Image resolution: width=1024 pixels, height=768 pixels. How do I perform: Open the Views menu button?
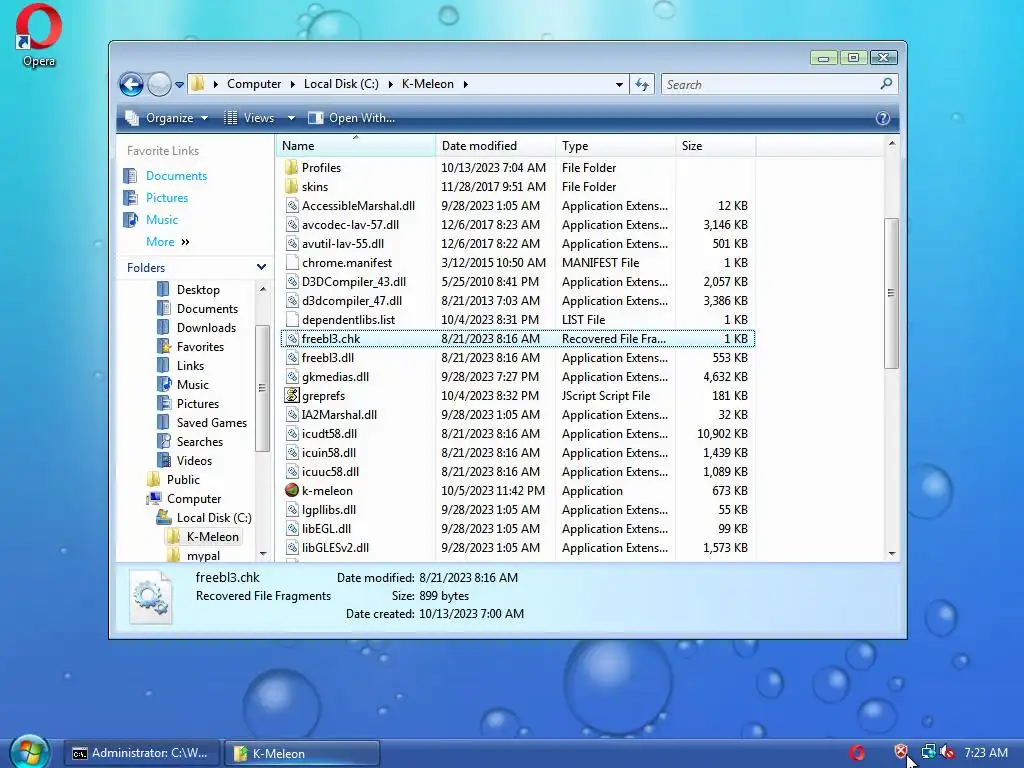(x=249, y=118)
